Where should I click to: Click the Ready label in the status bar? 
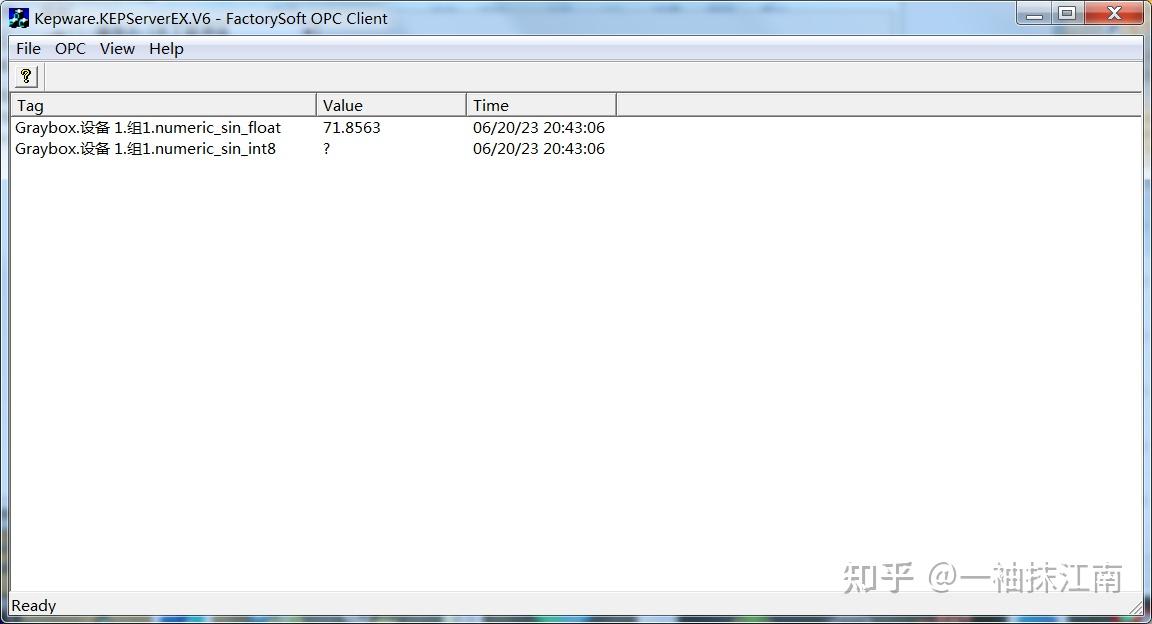coord(33,605)
